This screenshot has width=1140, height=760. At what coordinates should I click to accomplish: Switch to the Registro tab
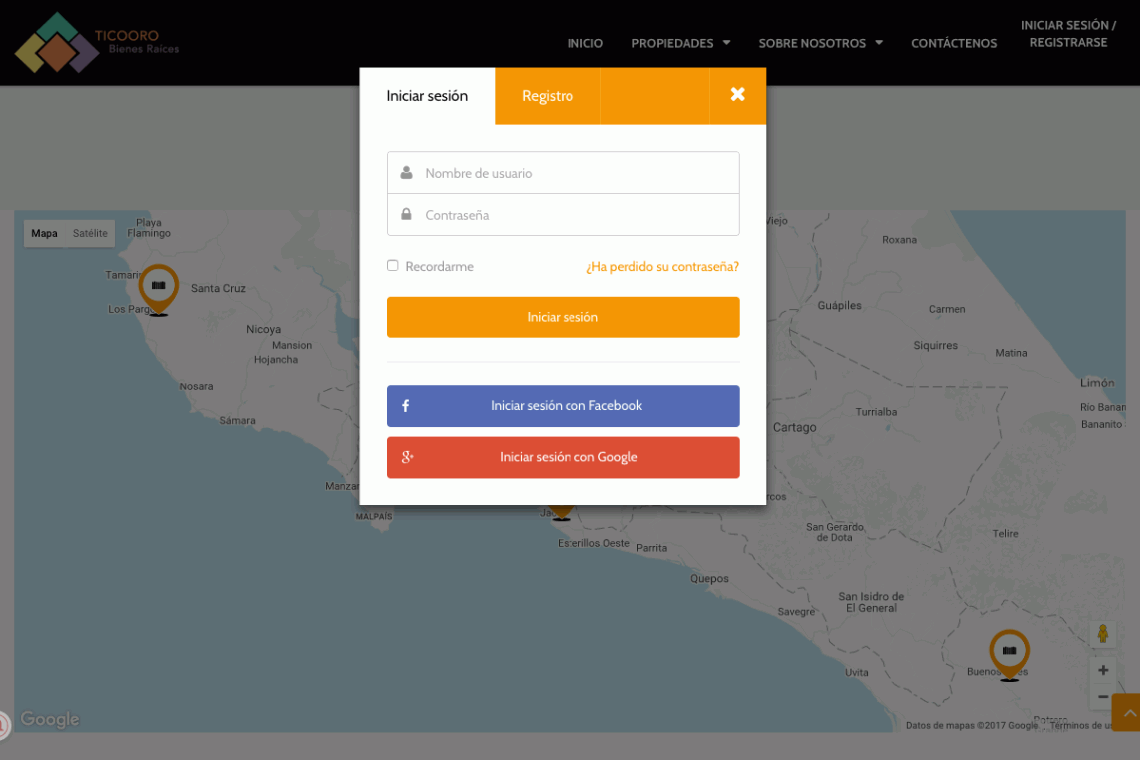click(547, 96)
